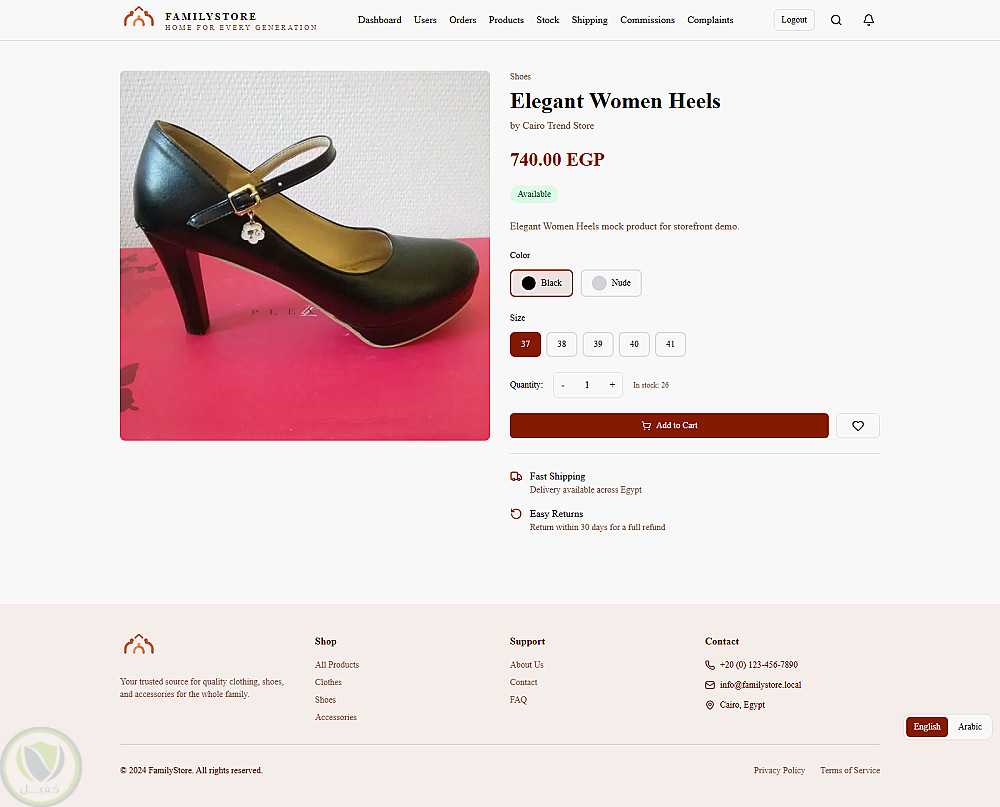Viewport: 1000px width, 807px height.
Task: Switch language to Arabic
Action: click(x=969, y=727)
